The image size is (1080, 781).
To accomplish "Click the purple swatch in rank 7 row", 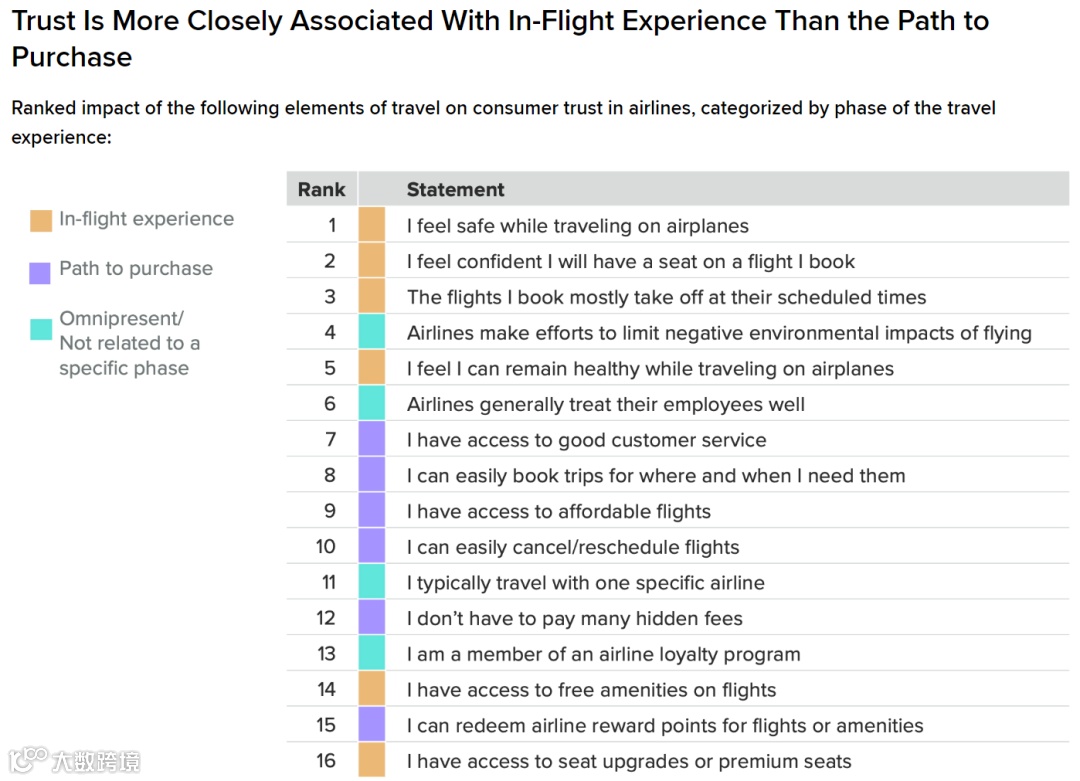I will [372, 440].
